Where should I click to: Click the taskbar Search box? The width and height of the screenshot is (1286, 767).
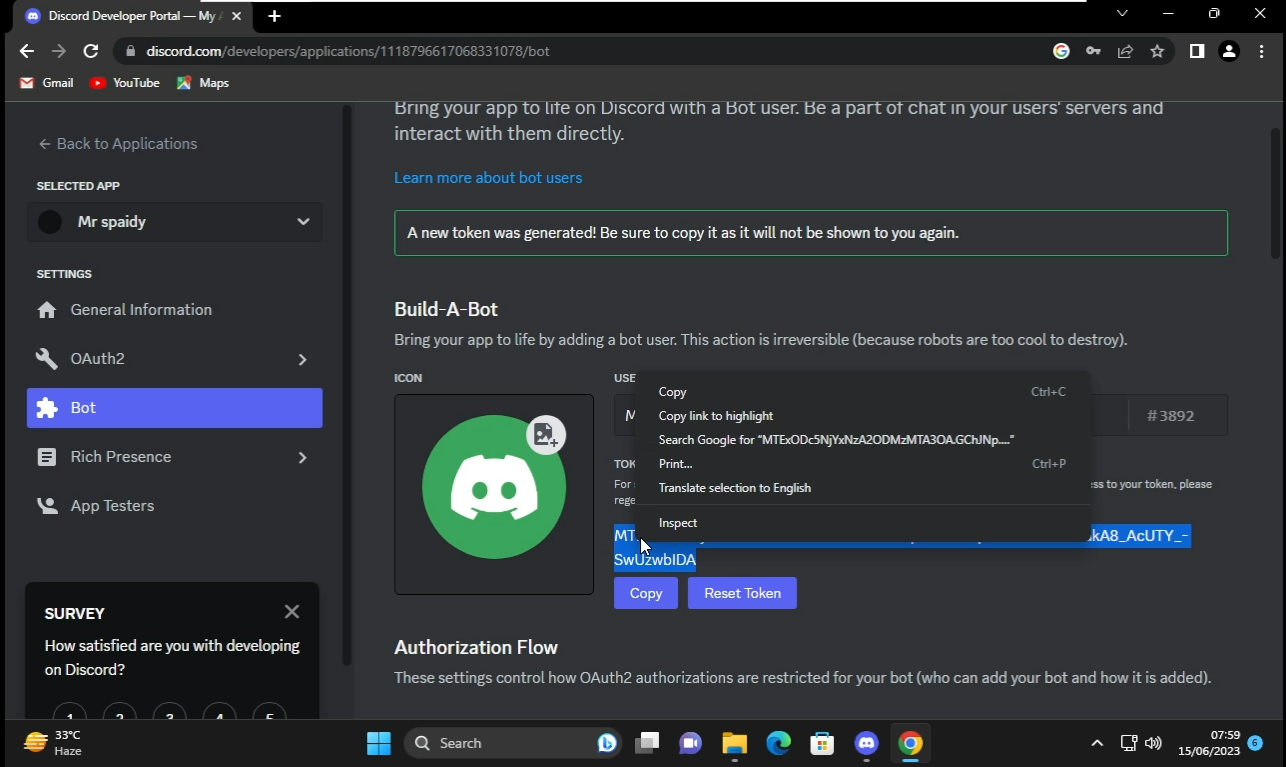click(514, 743)
